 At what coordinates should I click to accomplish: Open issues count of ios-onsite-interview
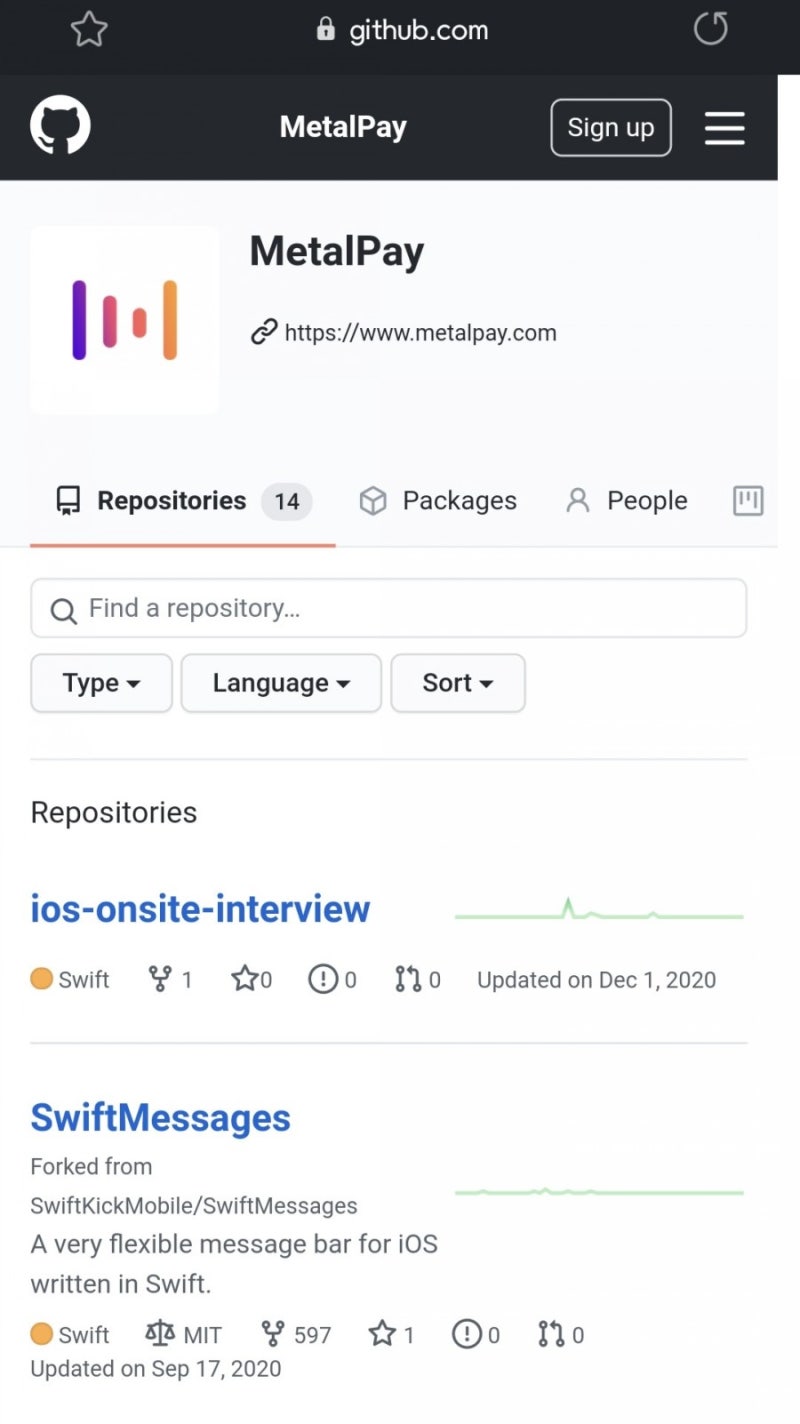pyautogui.click(x=333, y=980)
